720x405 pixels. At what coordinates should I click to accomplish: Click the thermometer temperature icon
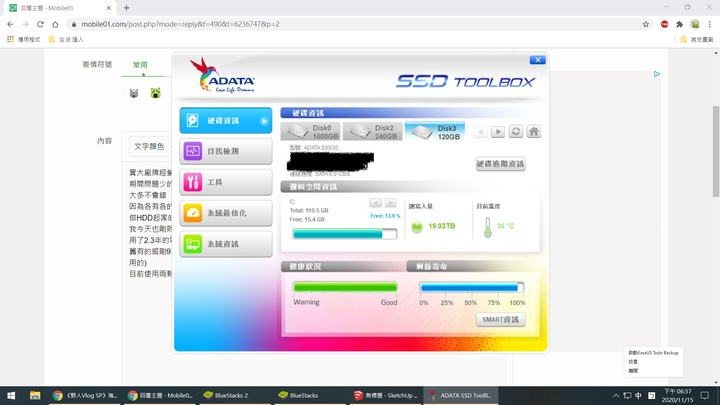488,227
